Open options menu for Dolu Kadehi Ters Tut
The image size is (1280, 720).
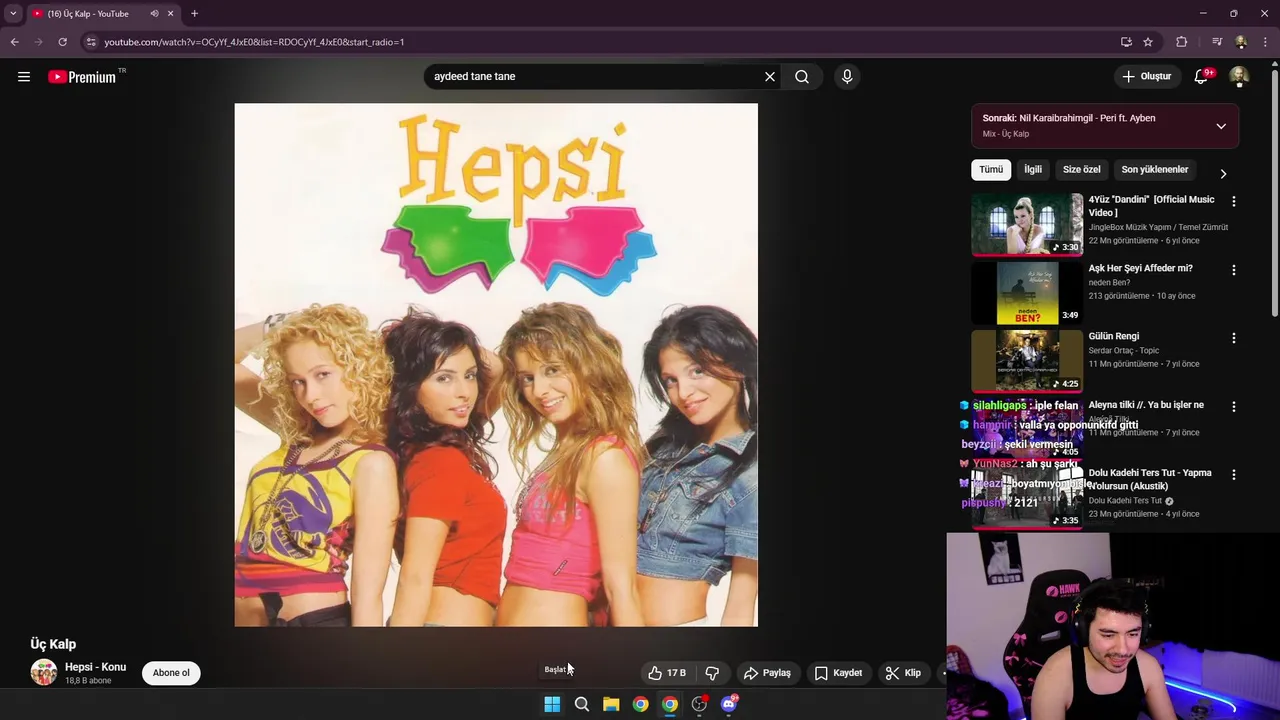pyautogui.click(x=1234, y=475)
